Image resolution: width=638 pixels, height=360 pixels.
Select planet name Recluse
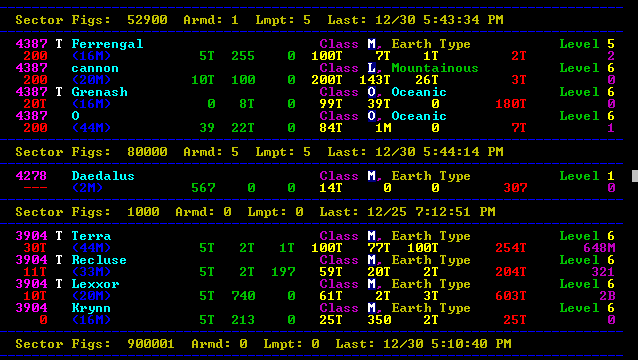point(99,260)
